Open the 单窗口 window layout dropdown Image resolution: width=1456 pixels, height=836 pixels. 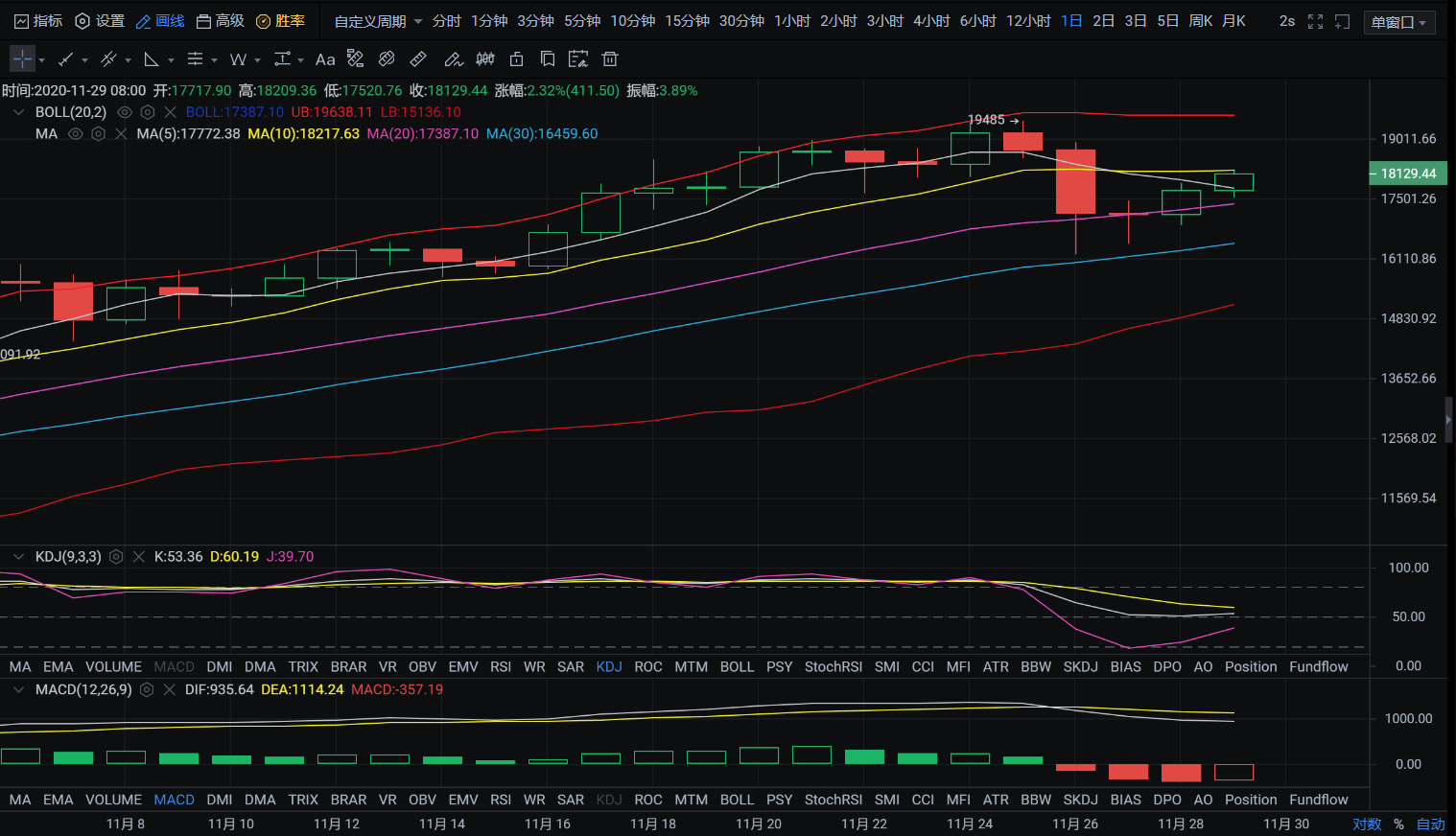click(x=1398, y=22)
